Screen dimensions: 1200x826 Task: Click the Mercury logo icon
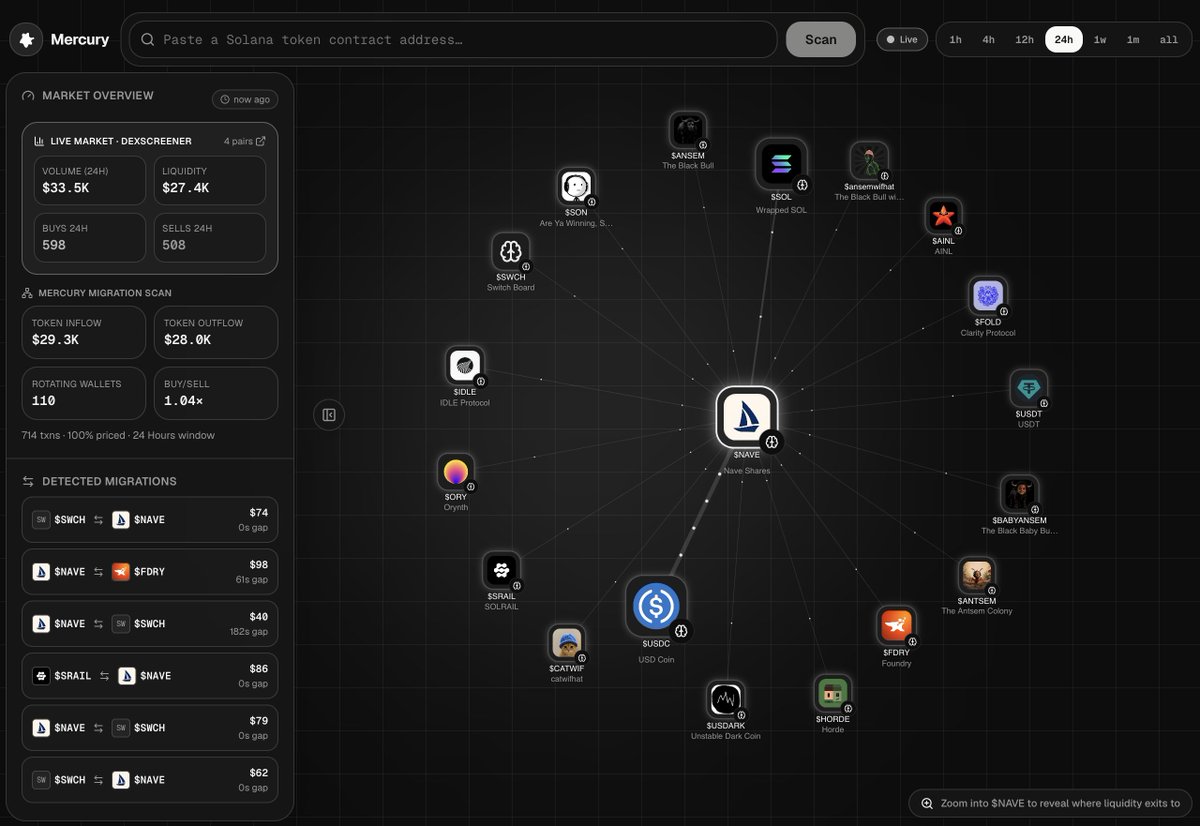26,40
